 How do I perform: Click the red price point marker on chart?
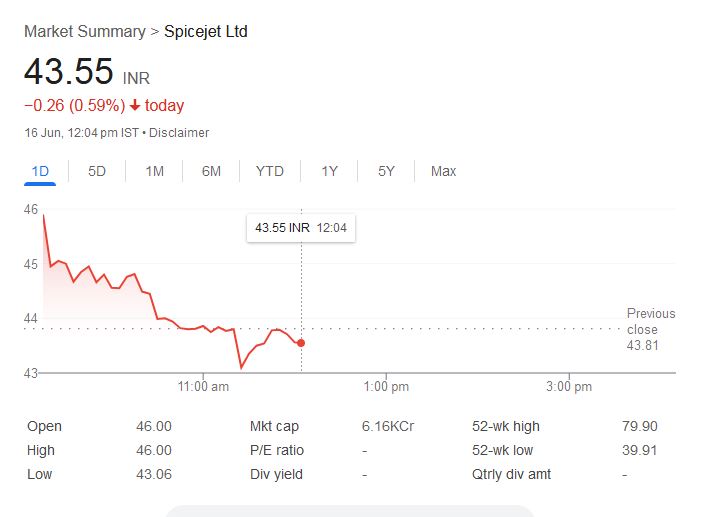(x=301, y=343)
